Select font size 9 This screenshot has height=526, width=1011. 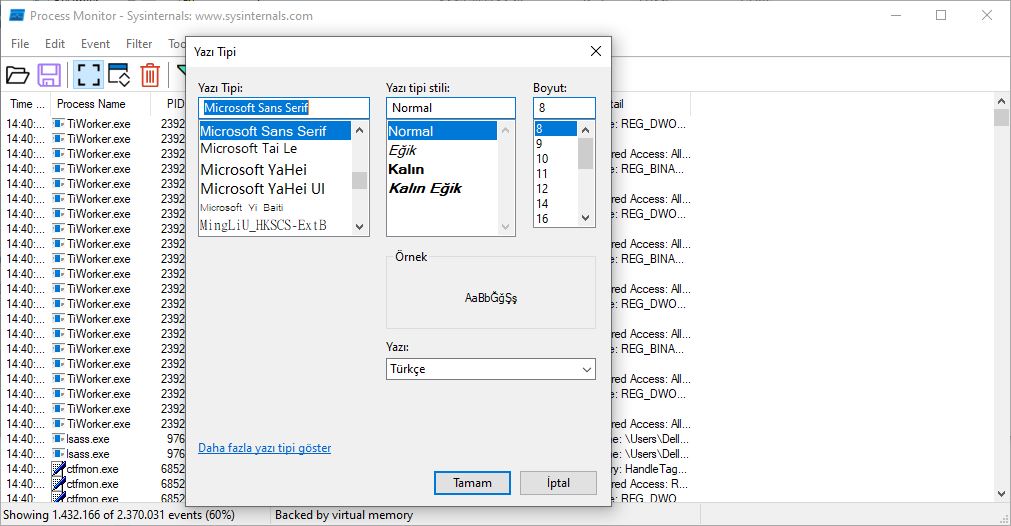[x=556, y=144]
